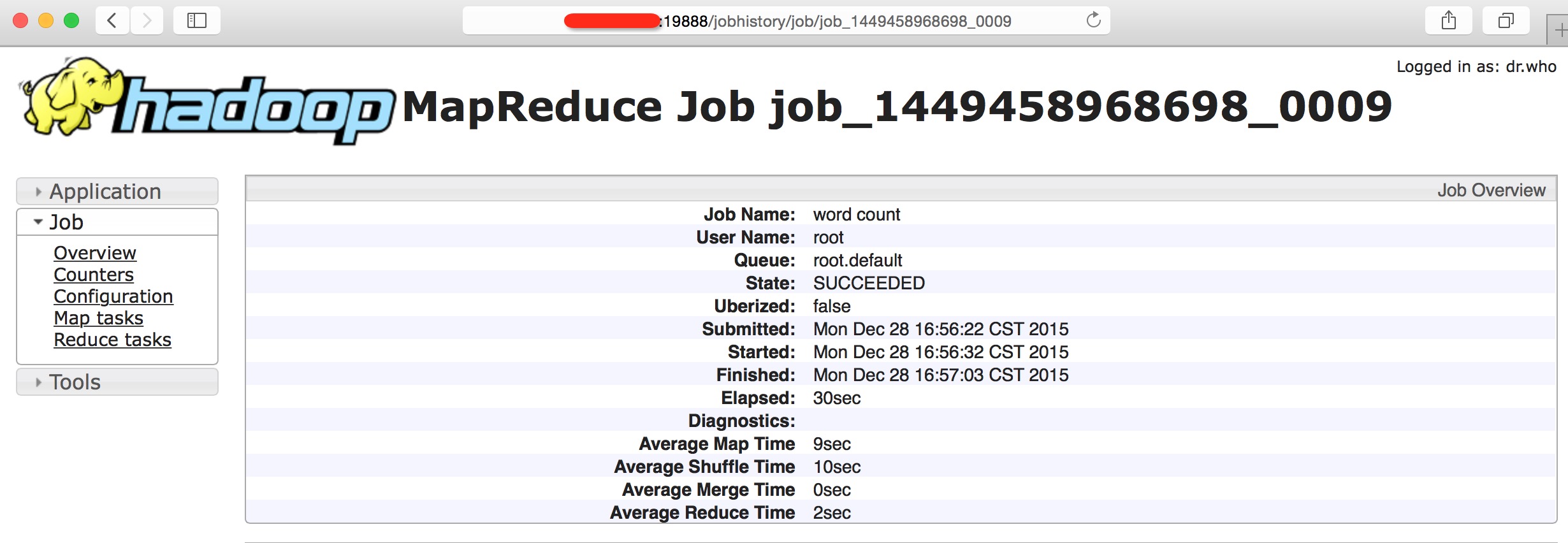Open the Counters link
The image size is (1568, 543).
click(94, 275)
